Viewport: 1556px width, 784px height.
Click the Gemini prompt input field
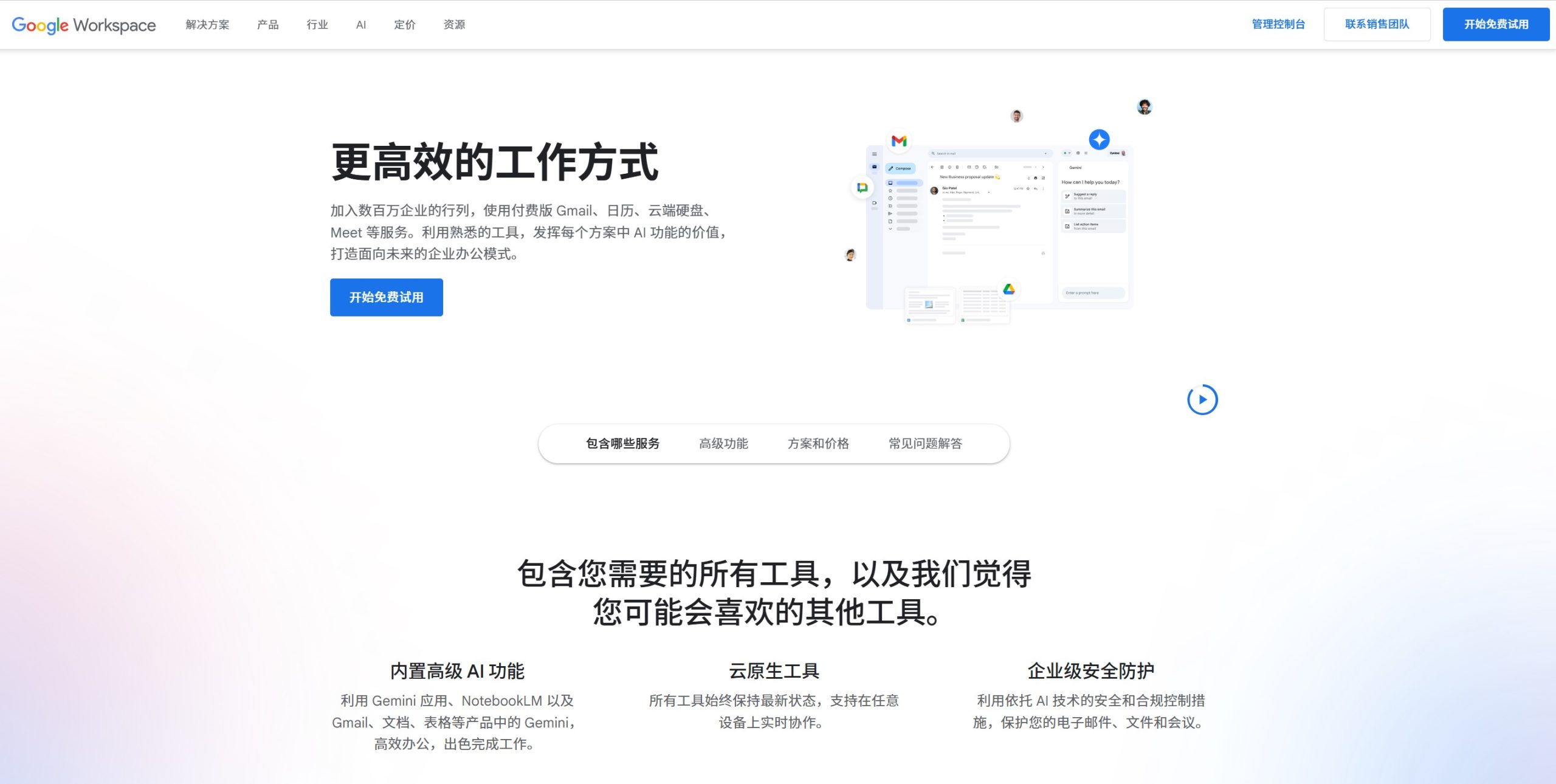1093,293
